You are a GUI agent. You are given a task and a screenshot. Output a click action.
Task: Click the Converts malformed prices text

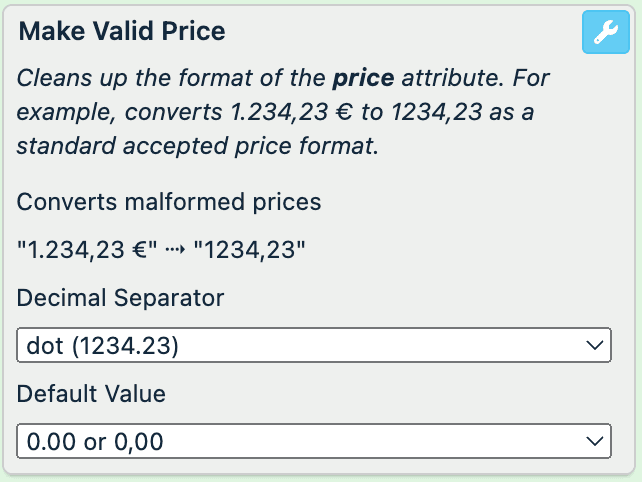(x=169, y=202)
